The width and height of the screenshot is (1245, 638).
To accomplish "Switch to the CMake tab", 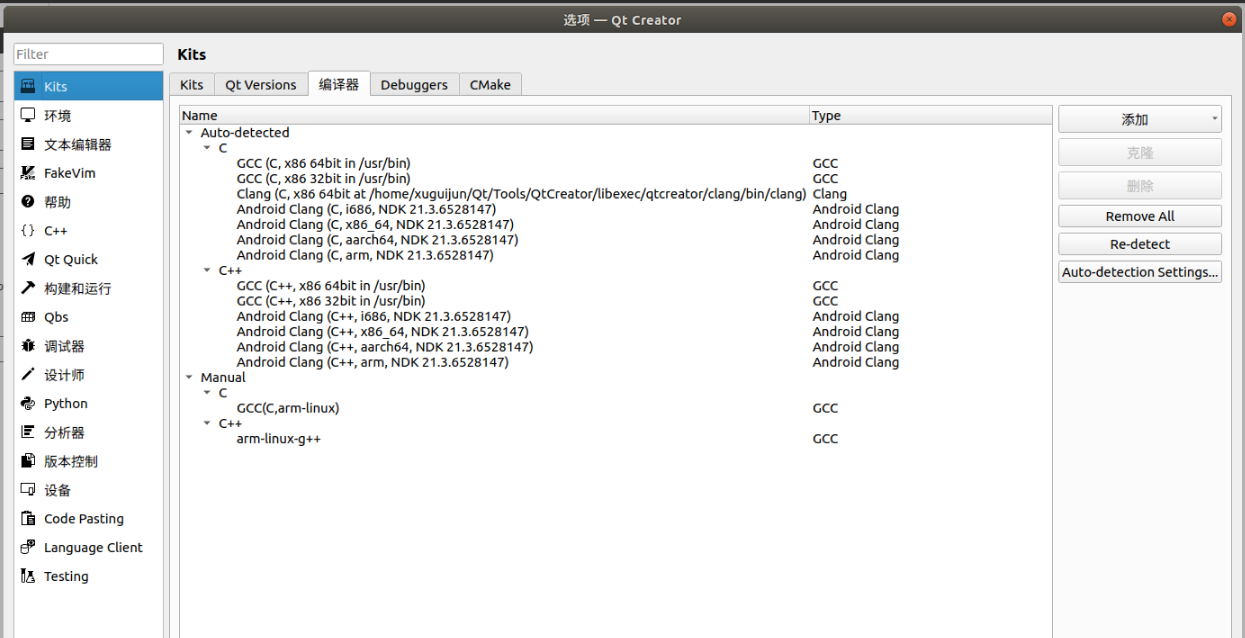I will [x=490, y=84].
